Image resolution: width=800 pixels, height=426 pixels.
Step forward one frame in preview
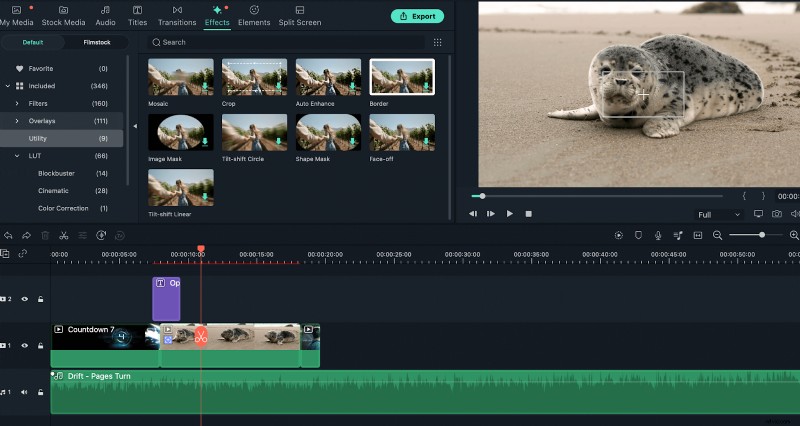coord(491,214)
